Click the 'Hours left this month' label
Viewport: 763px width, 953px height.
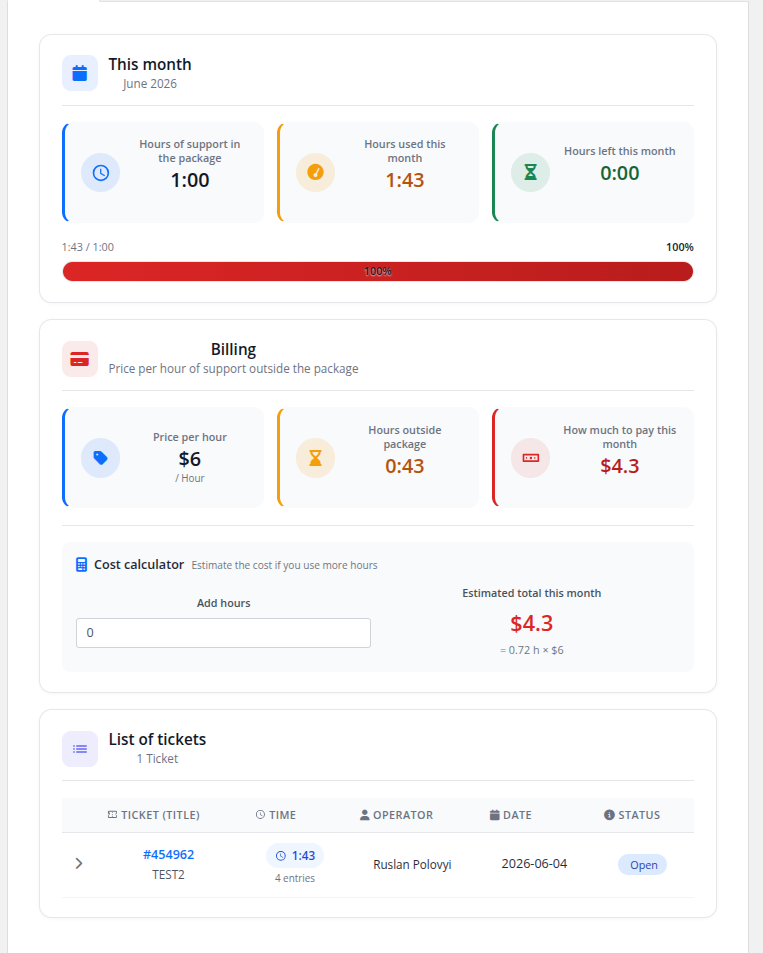click(x=620, y=151)
